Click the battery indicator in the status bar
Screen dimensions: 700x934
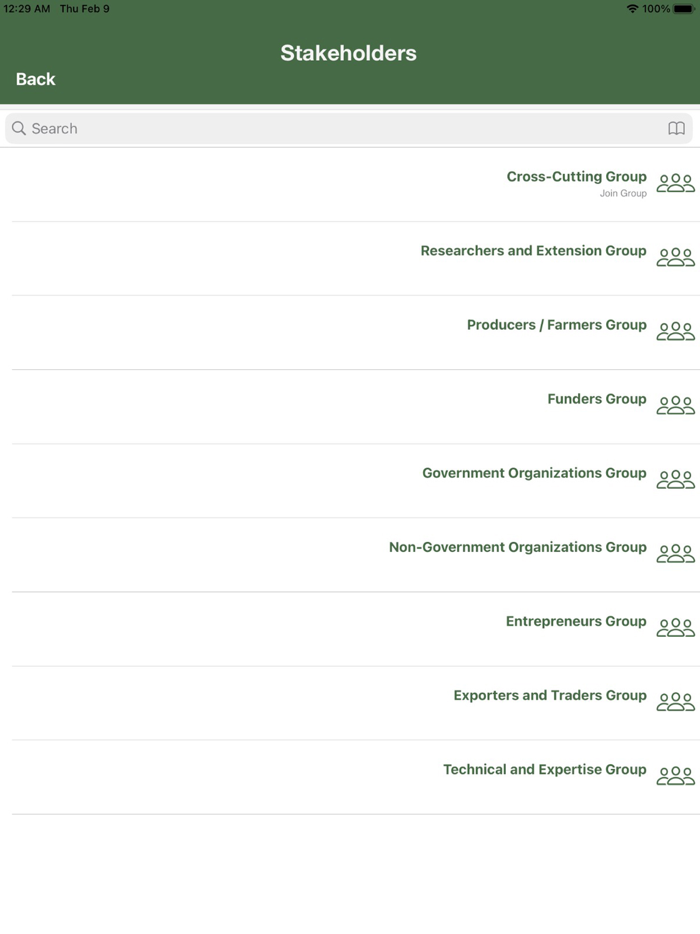(684, 8)
